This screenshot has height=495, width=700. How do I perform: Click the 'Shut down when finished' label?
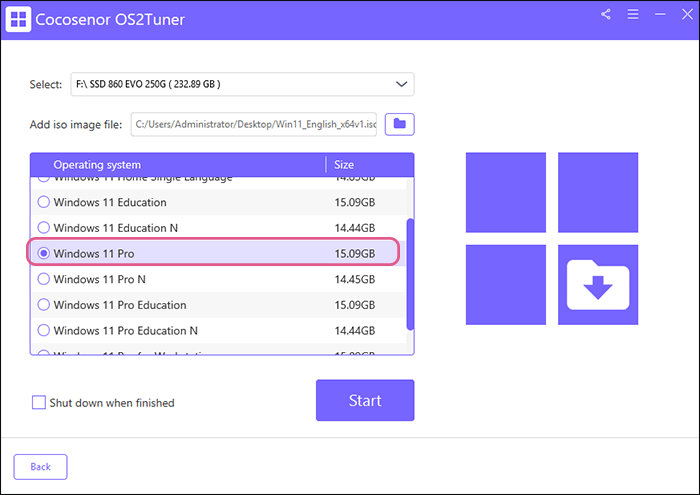point(112,403)
